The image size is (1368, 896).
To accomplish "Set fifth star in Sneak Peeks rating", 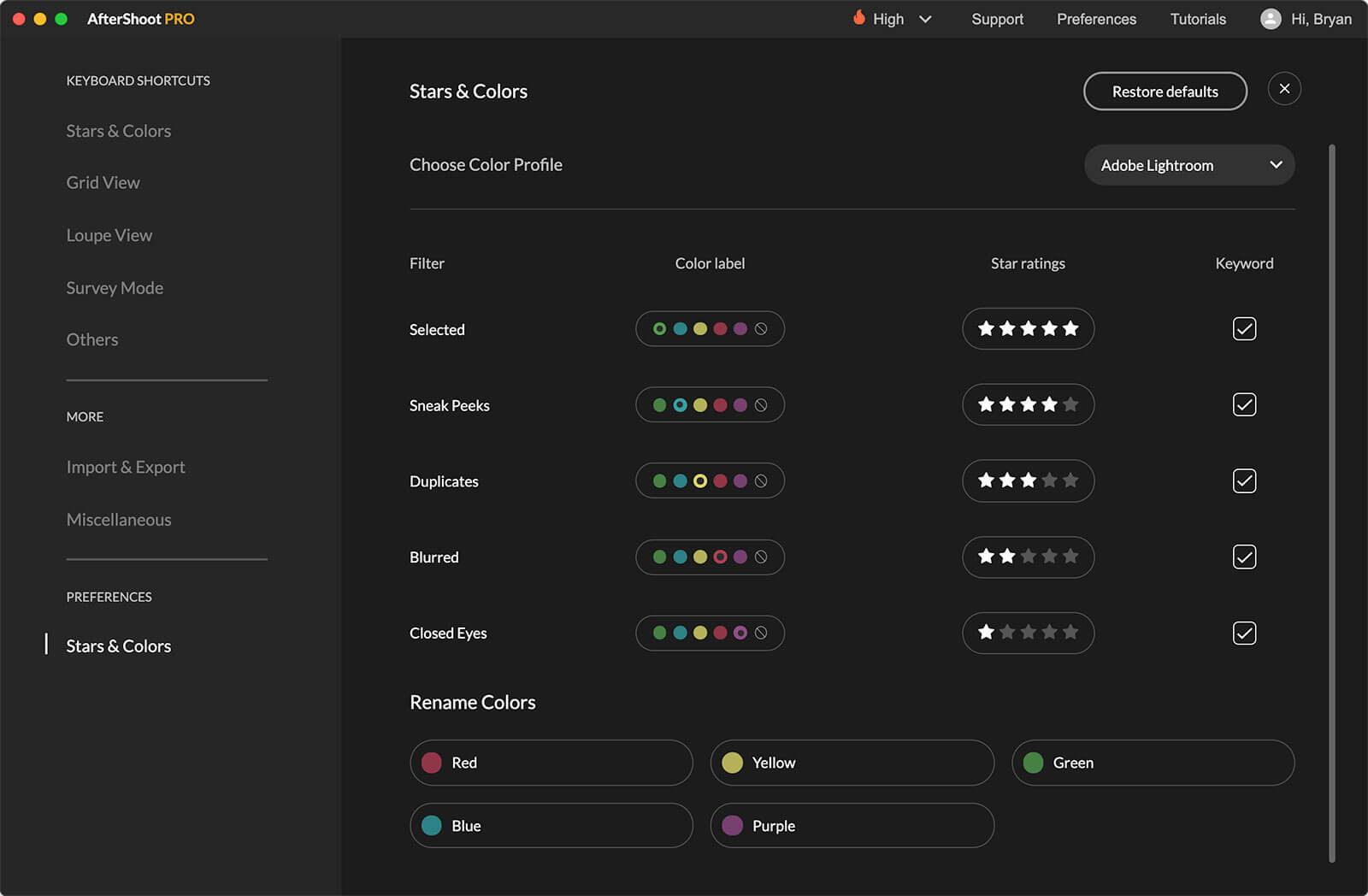I will [x=1070, y=404].
